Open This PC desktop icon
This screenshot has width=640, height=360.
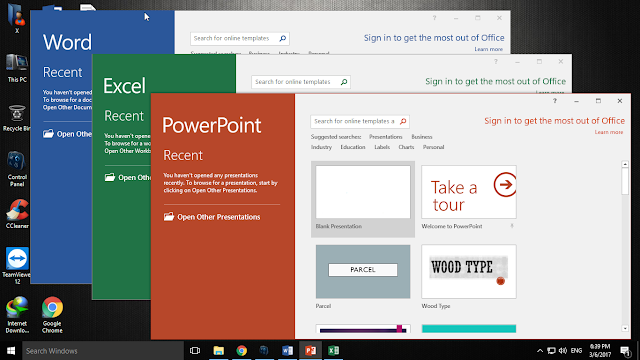[x=17, y=68]
